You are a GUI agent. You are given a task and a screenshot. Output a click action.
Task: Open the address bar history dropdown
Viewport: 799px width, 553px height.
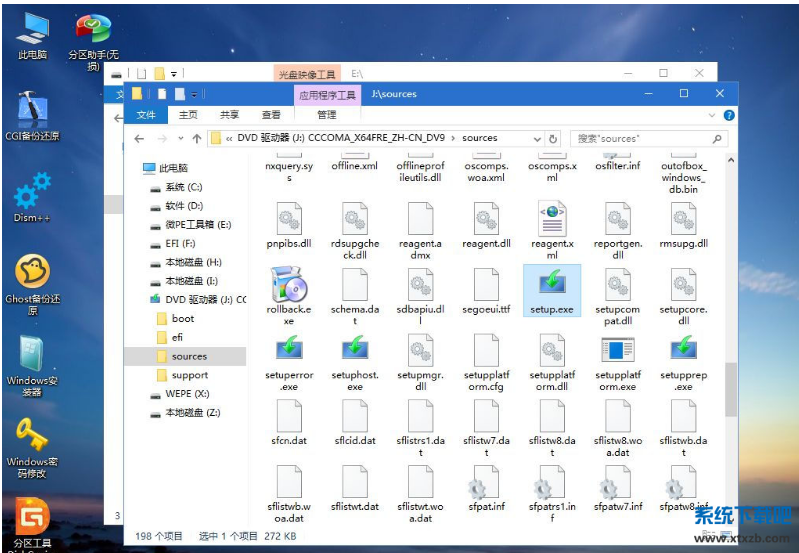click(x=537, y=139)
